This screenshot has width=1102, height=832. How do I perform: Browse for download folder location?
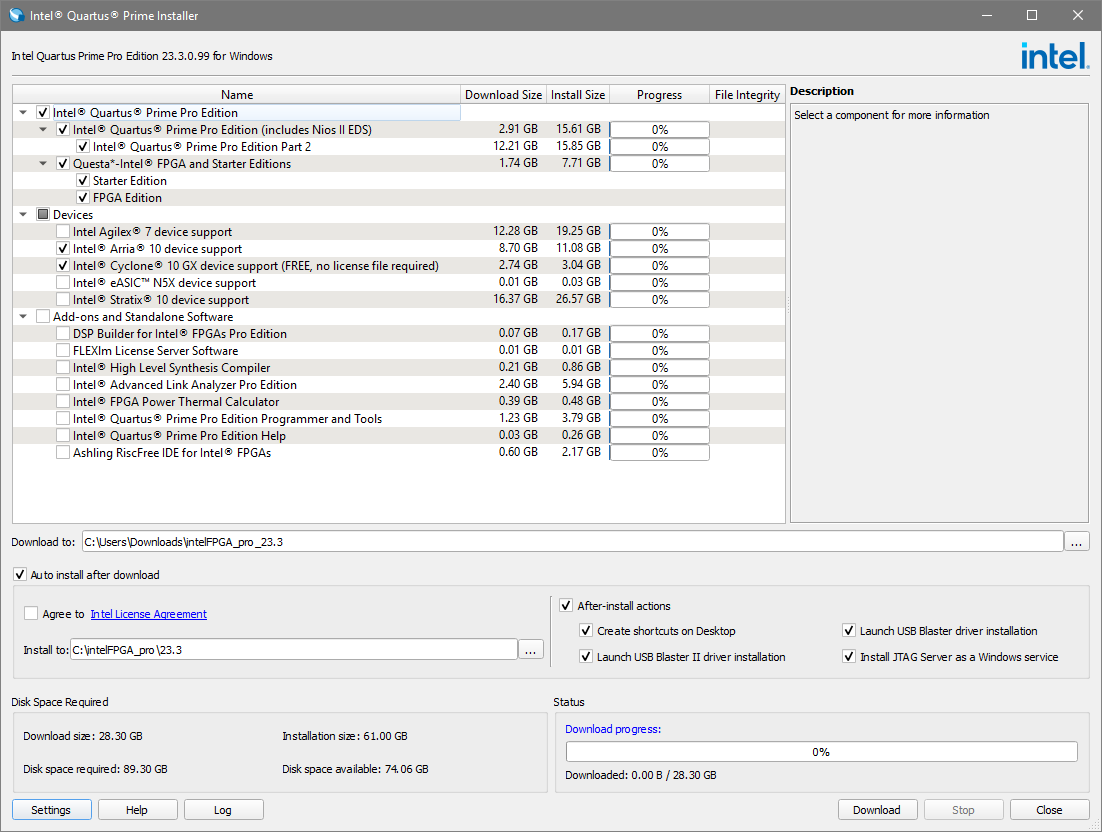1076,542
